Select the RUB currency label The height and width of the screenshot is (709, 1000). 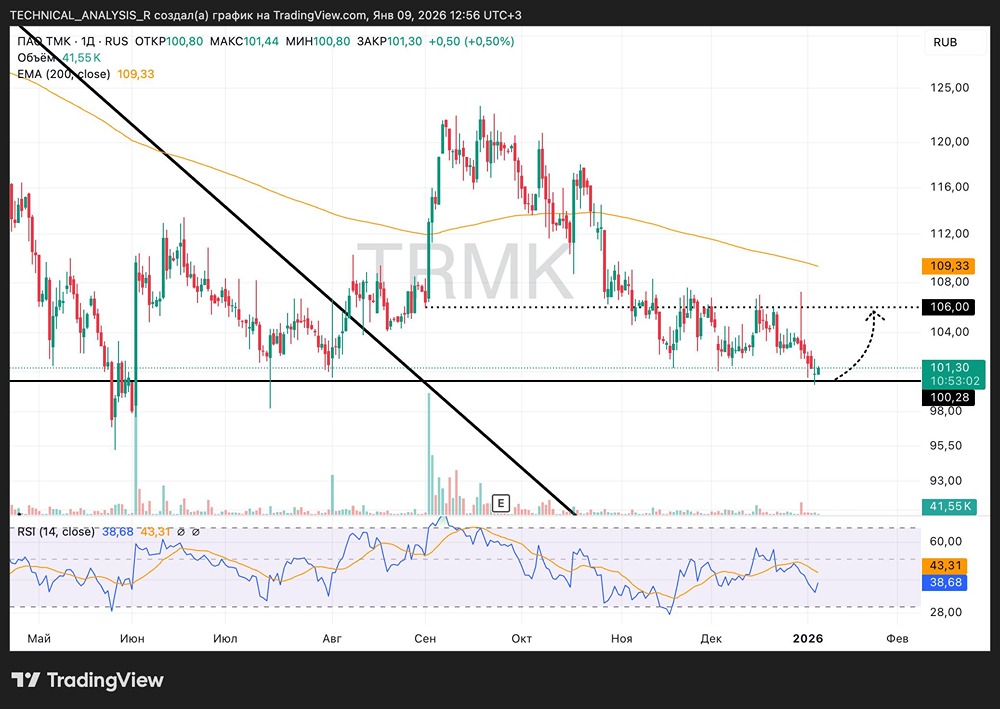pyautogui.click(x=945, y=42)
